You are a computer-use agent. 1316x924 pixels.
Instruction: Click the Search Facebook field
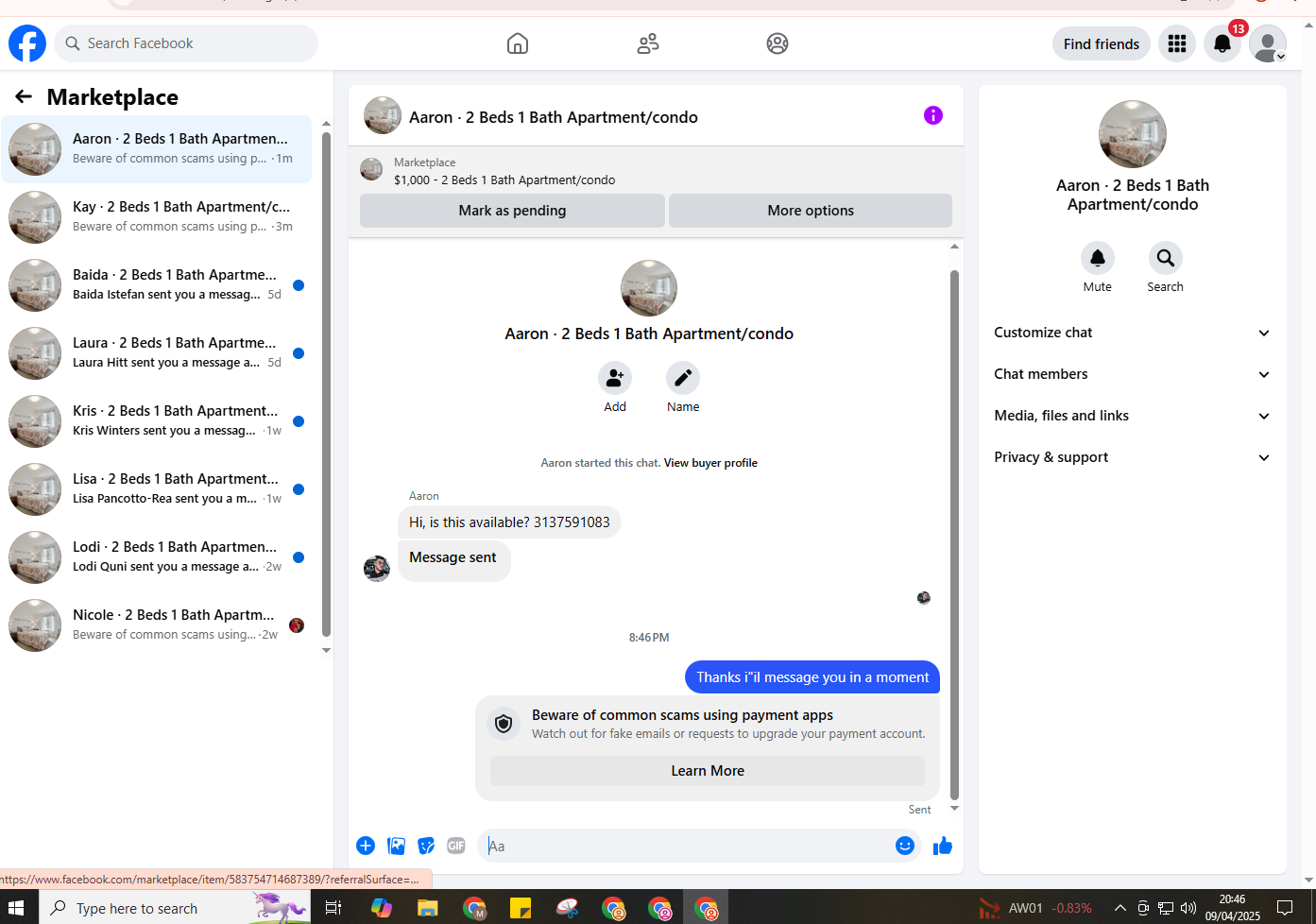[x=186, y=43]
